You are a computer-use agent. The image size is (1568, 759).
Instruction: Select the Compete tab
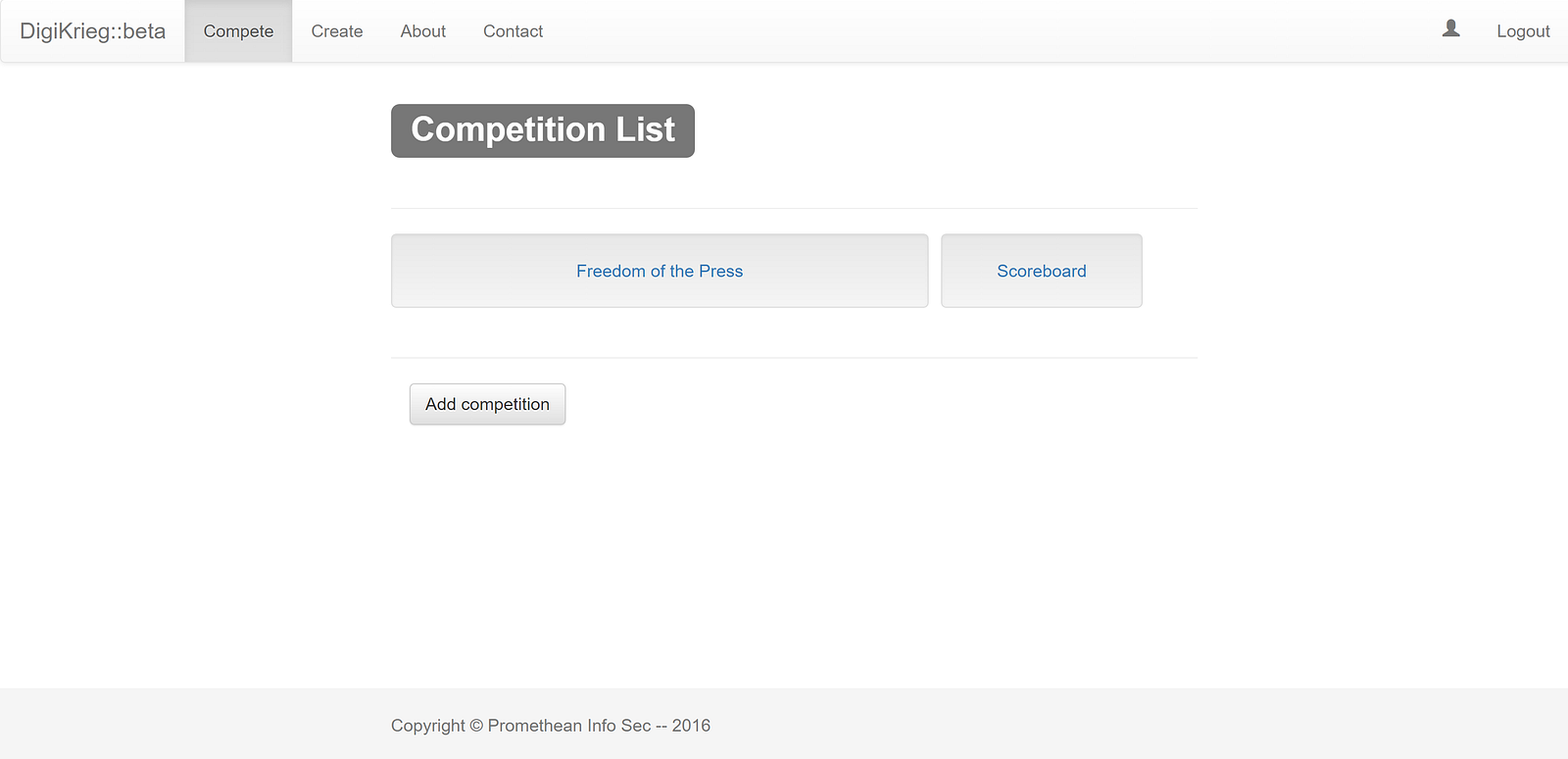pos(238,31)
